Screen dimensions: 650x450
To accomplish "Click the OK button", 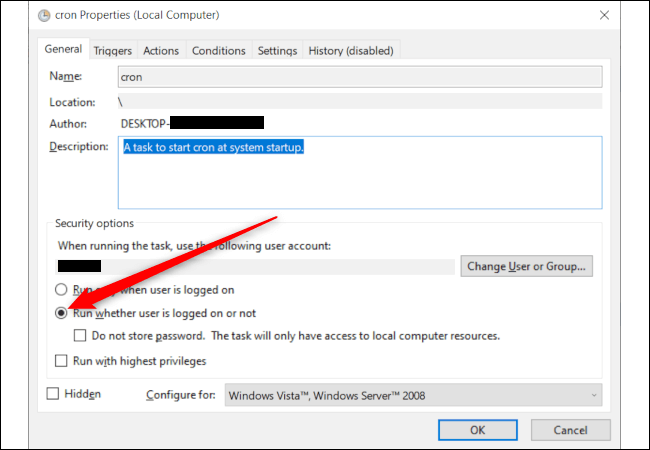I will (x=475, y=429).
